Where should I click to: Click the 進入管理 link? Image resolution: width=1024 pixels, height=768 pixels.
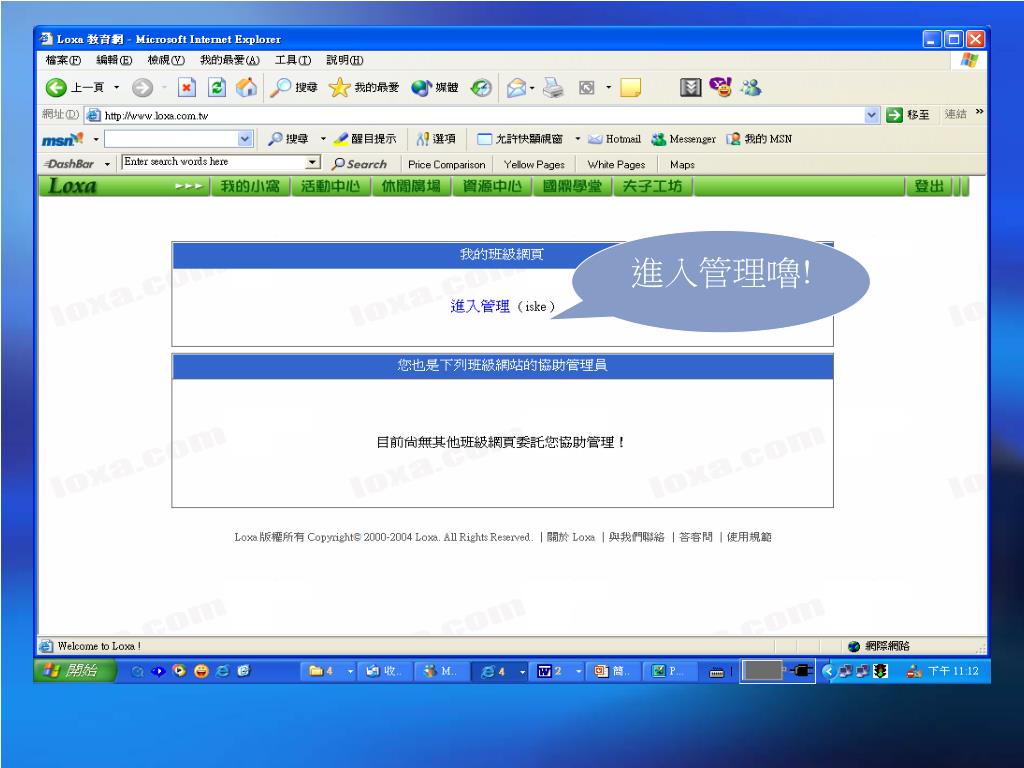(480, 306)
